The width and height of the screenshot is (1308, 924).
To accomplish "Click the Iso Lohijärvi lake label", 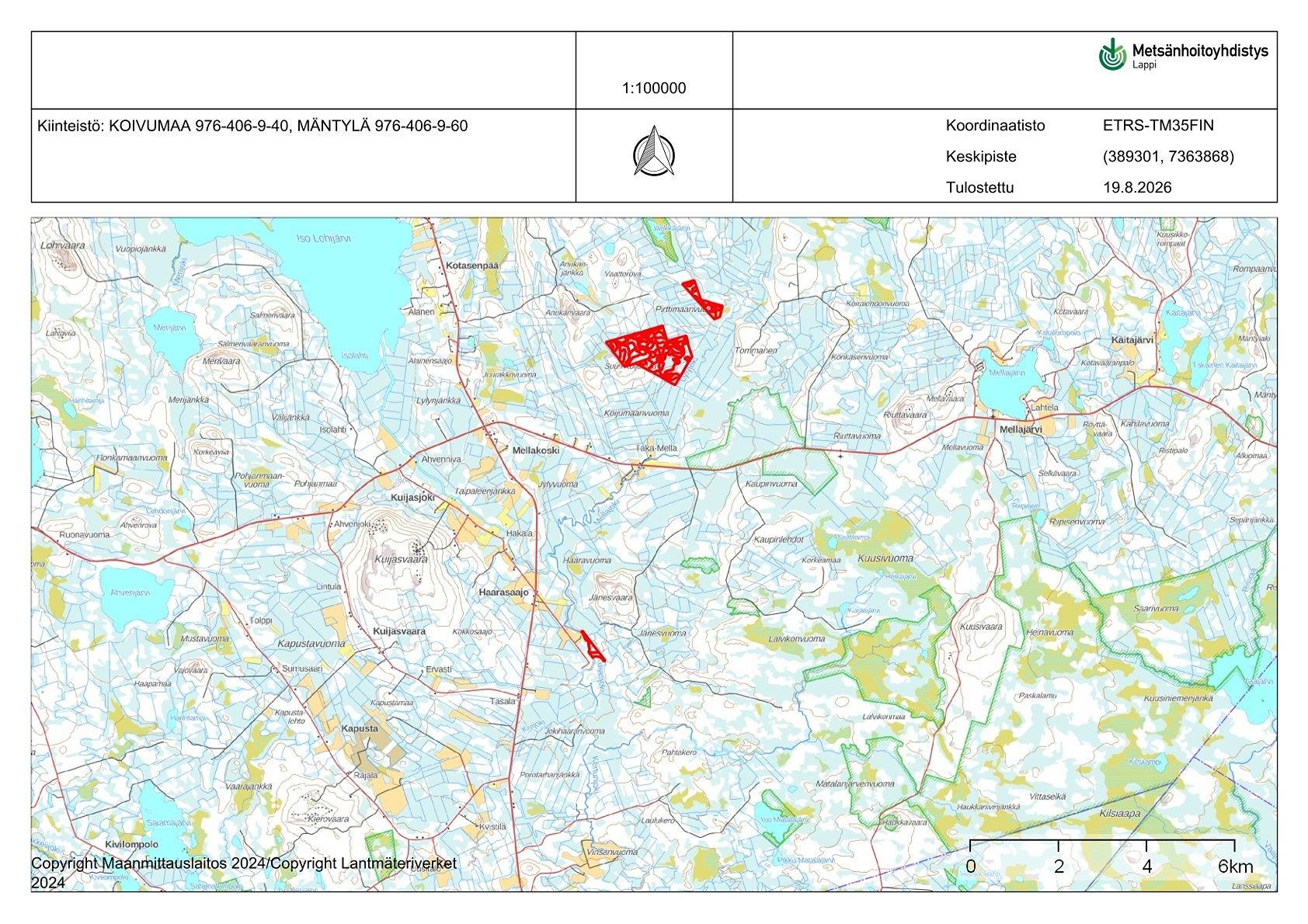I will click(324, 239).
